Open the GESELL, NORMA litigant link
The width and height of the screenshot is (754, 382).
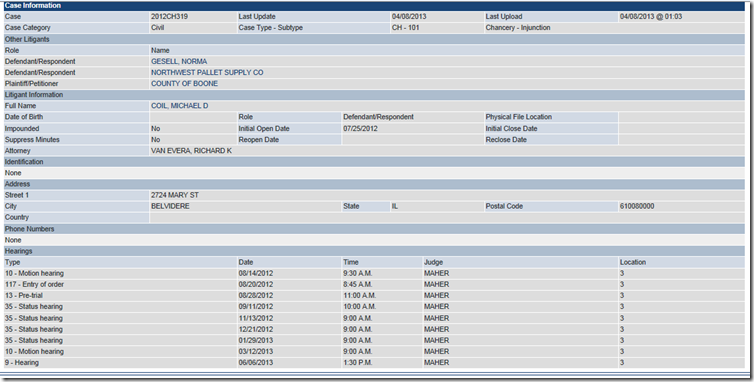[x=179, y=62]
